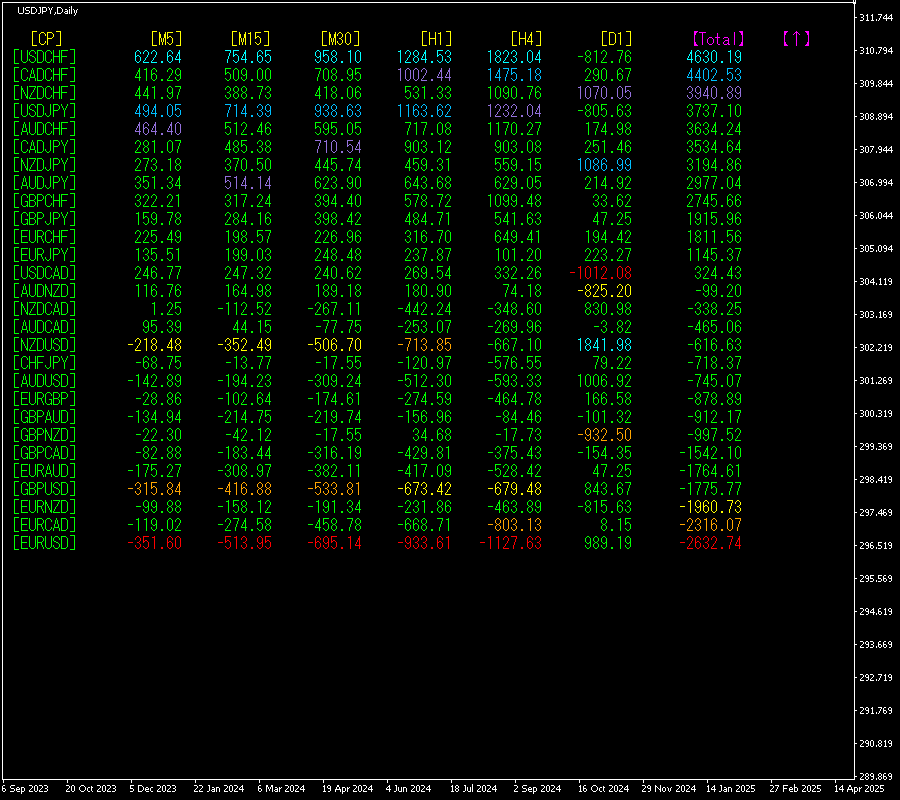Select the 300.319 price axis label

[x=876, y=413]
